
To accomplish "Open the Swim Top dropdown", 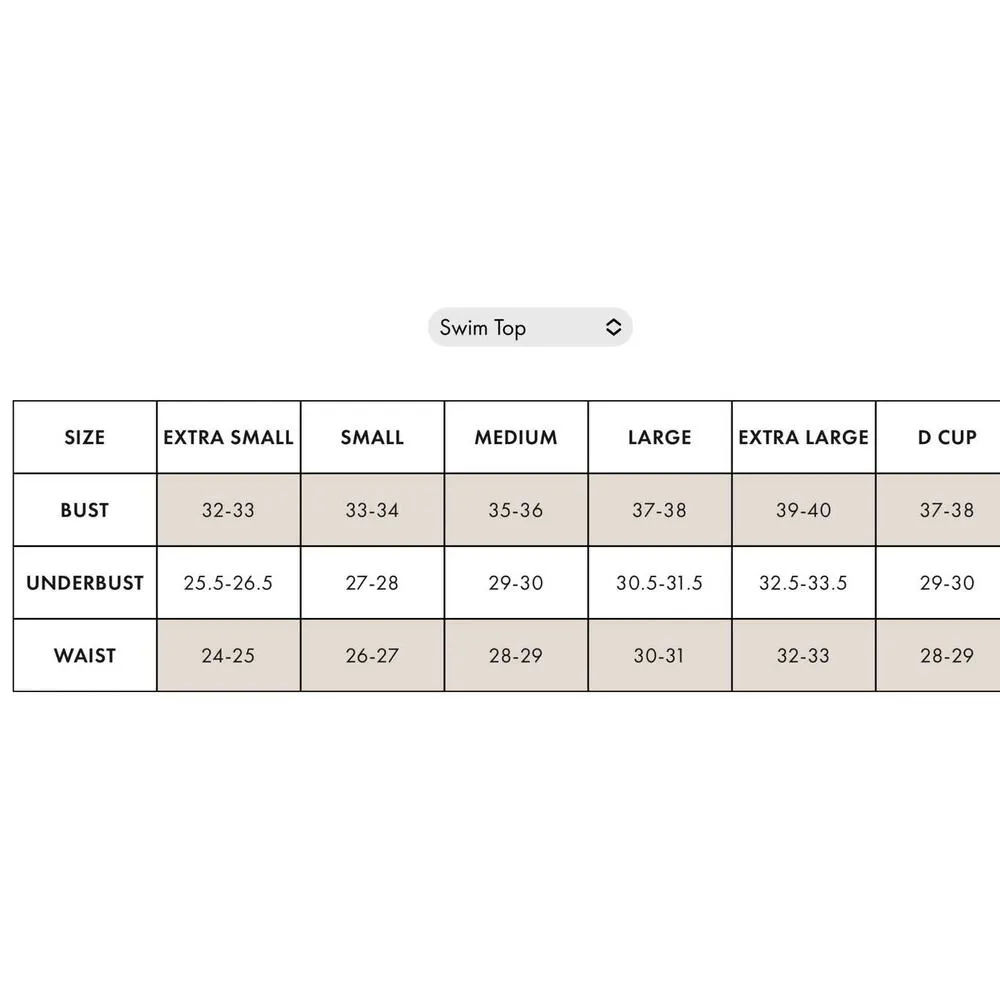I will 529,327.
